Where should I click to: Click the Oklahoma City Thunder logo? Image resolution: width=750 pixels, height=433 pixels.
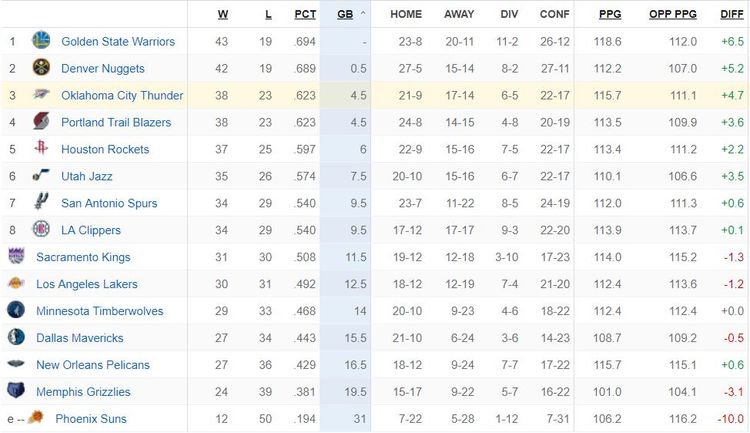tap(41, 95)
